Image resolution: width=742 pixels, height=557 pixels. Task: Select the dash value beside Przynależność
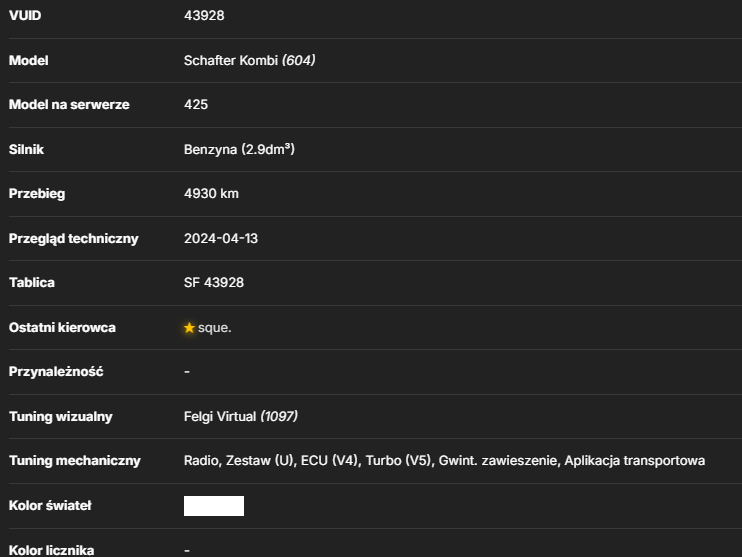[x=187, y=372]
